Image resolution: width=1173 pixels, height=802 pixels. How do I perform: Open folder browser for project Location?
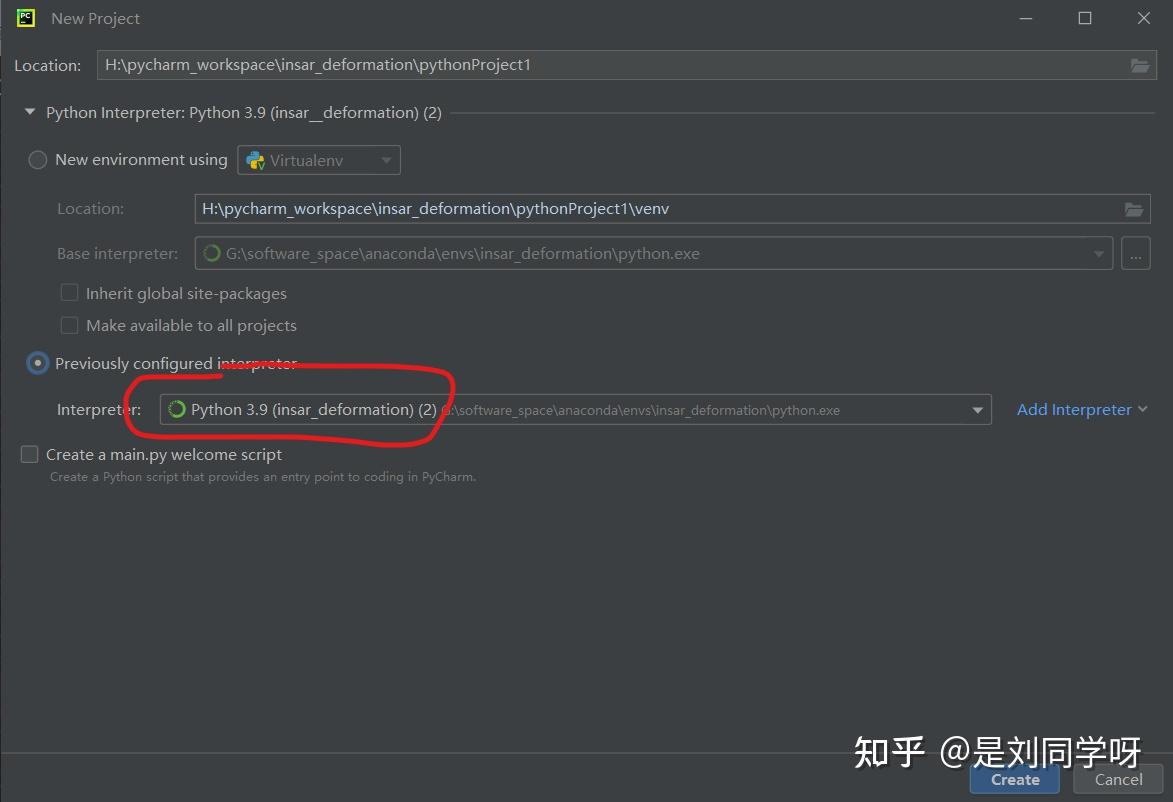click(x=1140, y=65)
